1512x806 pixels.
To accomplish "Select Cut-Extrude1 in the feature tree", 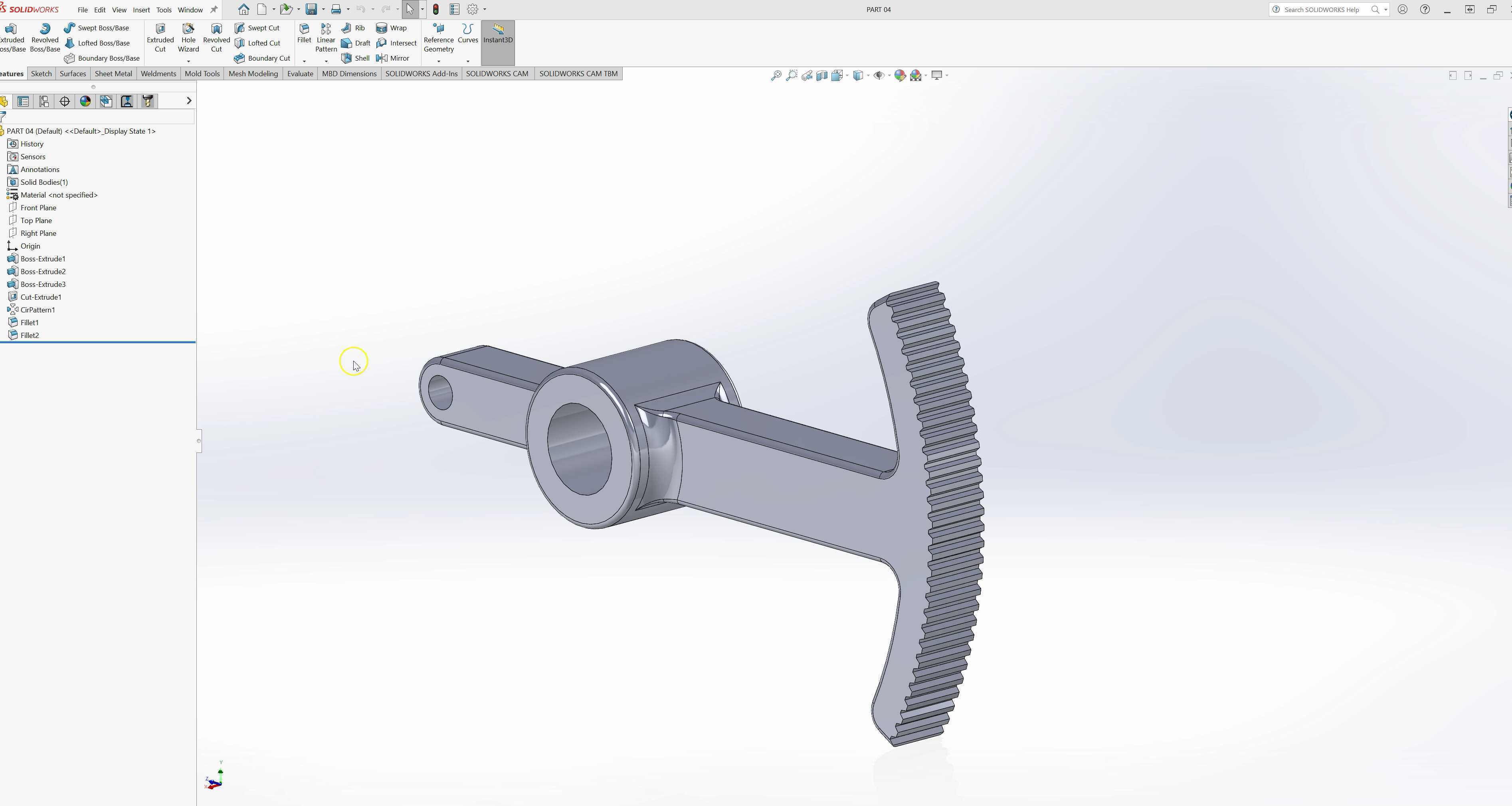I will pos(40,297).
